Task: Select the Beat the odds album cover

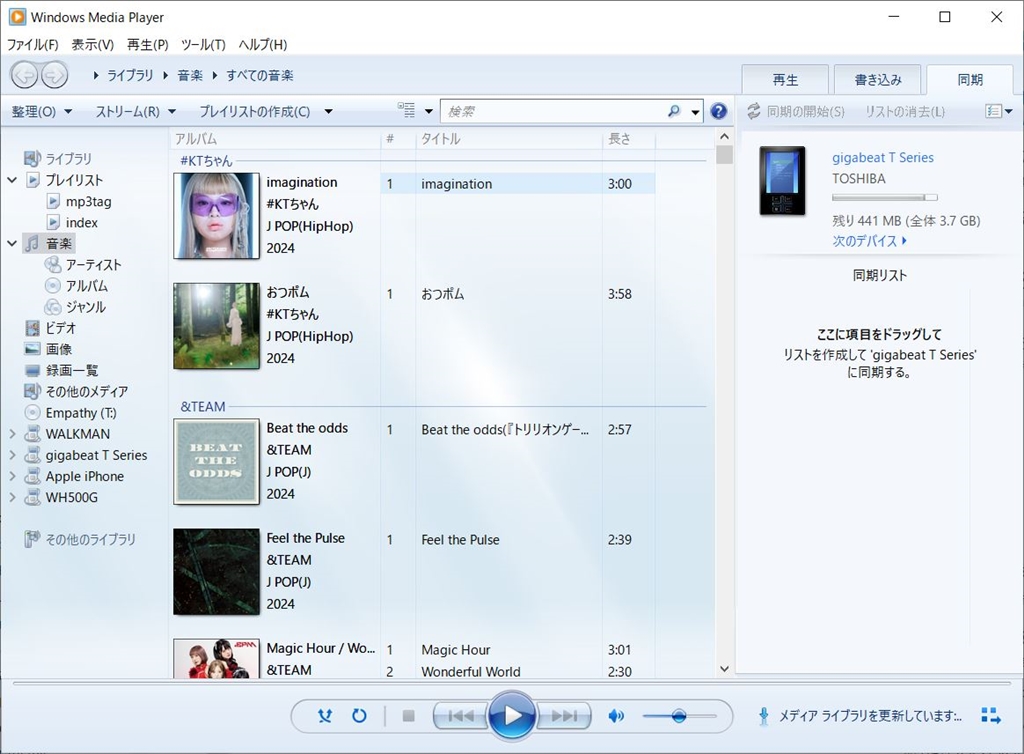Action: (216, 462)
